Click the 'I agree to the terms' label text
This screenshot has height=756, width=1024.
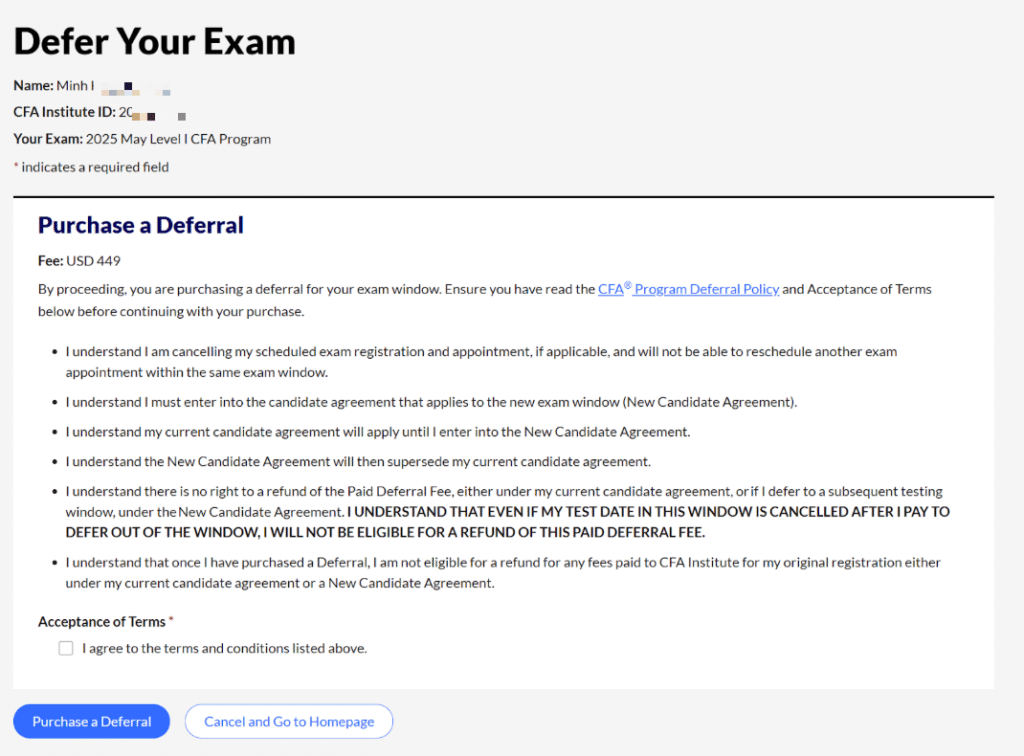[x=225, y=648]
